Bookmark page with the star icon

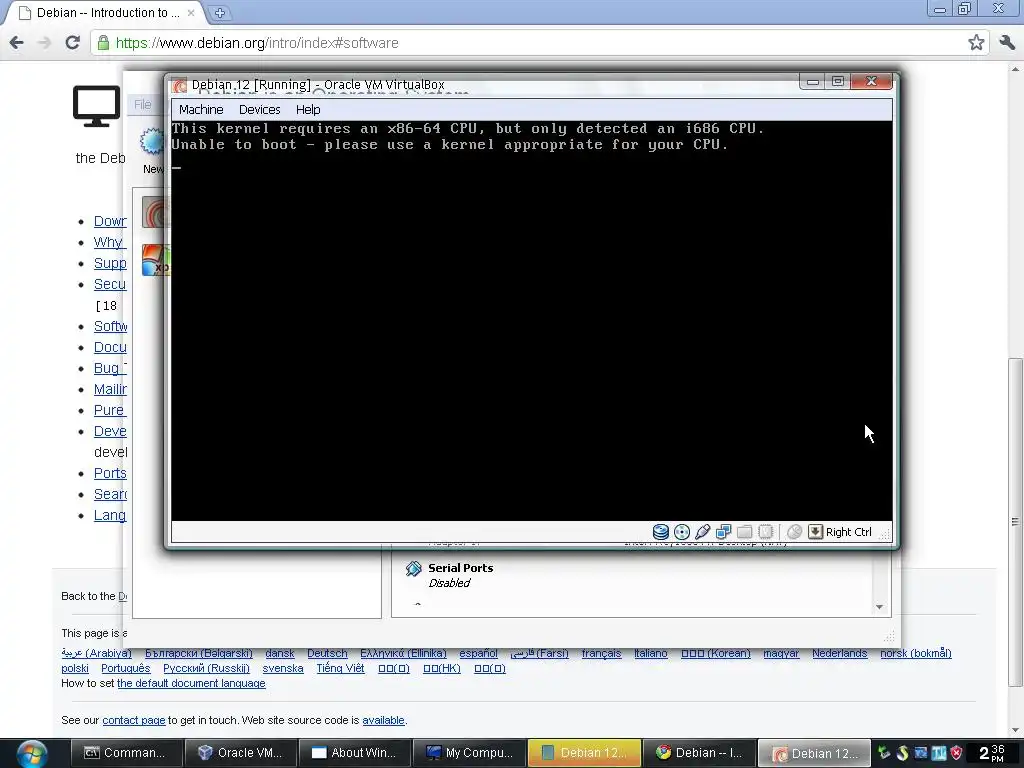click(x=976, y=43)
